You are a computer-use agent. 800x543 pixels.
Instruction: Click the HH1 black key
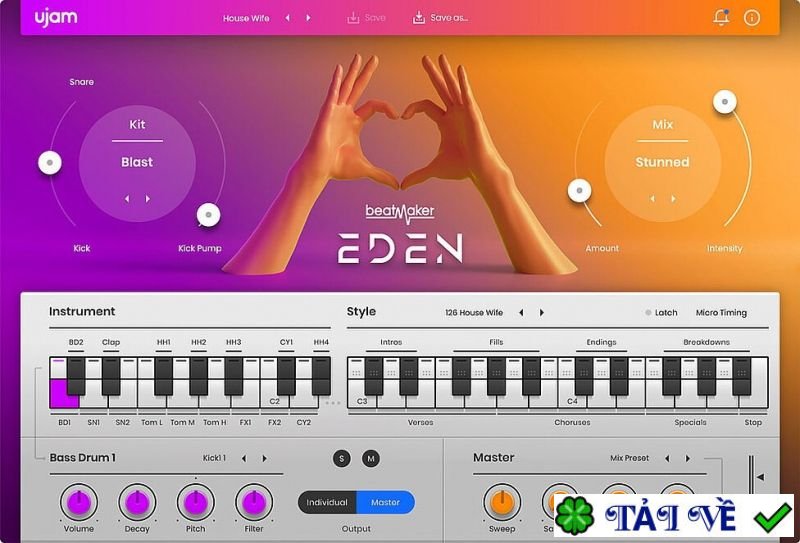pos(164,376)
